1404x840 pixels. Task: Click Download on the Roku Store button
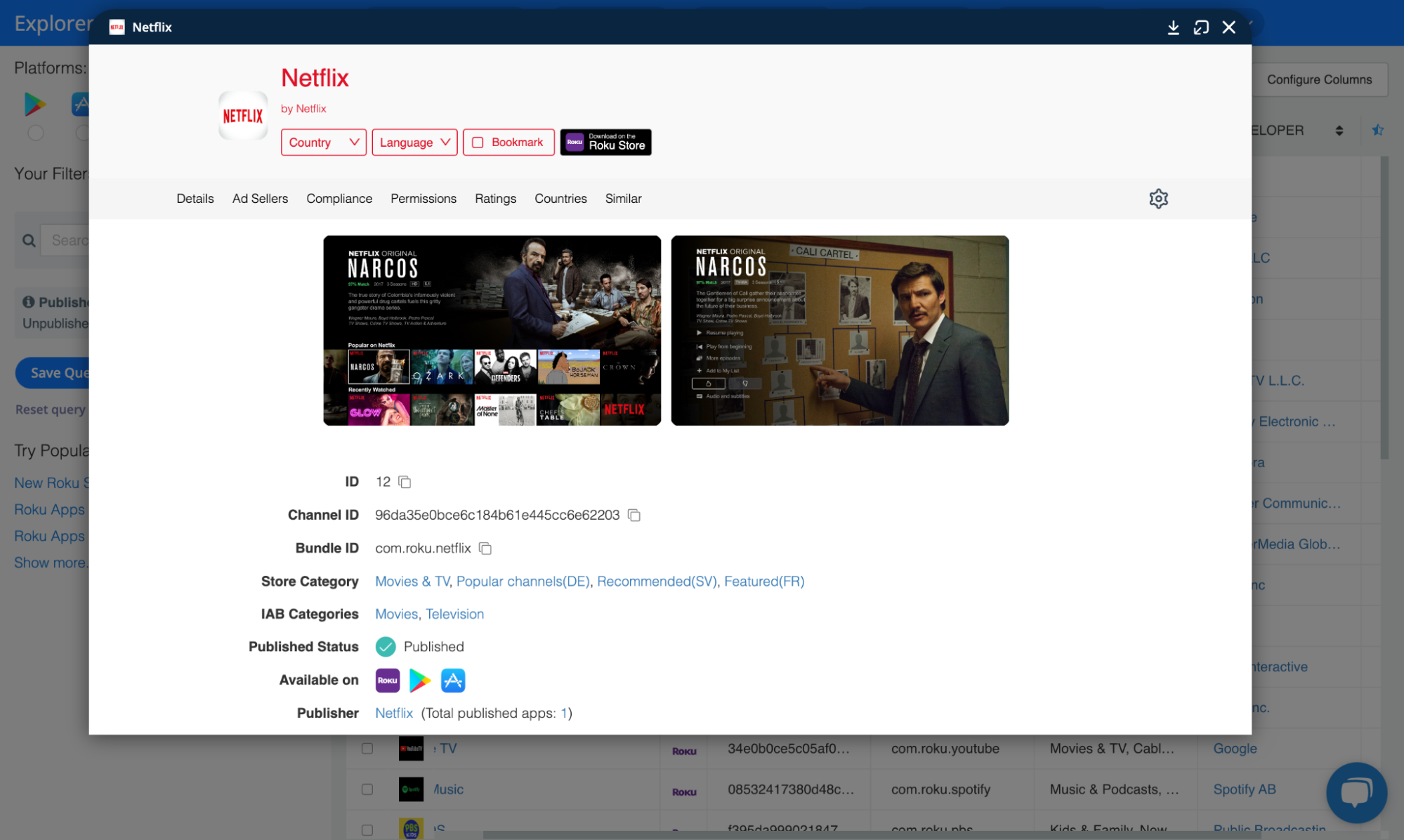[605, 143]
